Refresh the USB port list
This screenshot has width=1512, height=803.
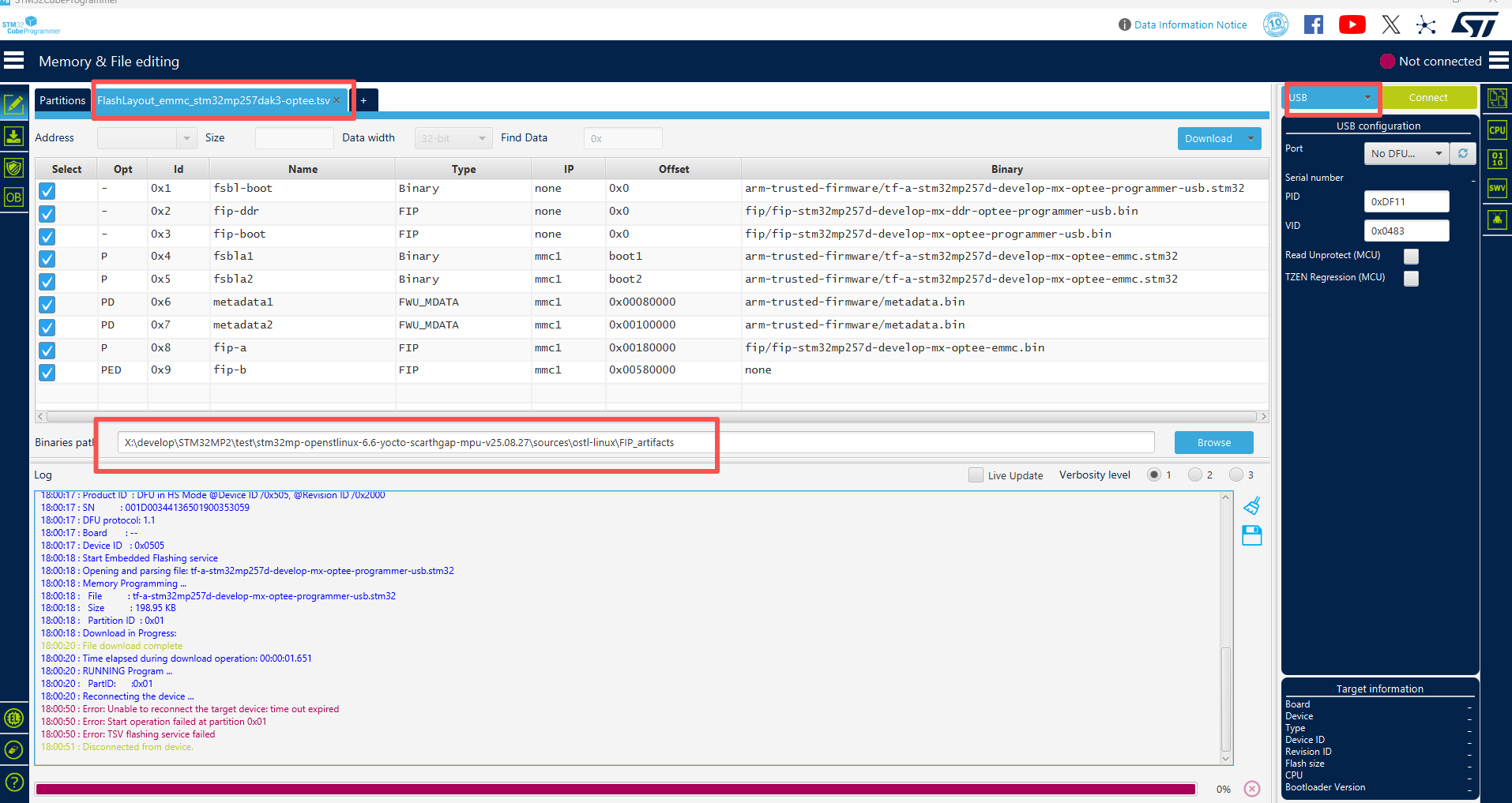(1463, 153)
